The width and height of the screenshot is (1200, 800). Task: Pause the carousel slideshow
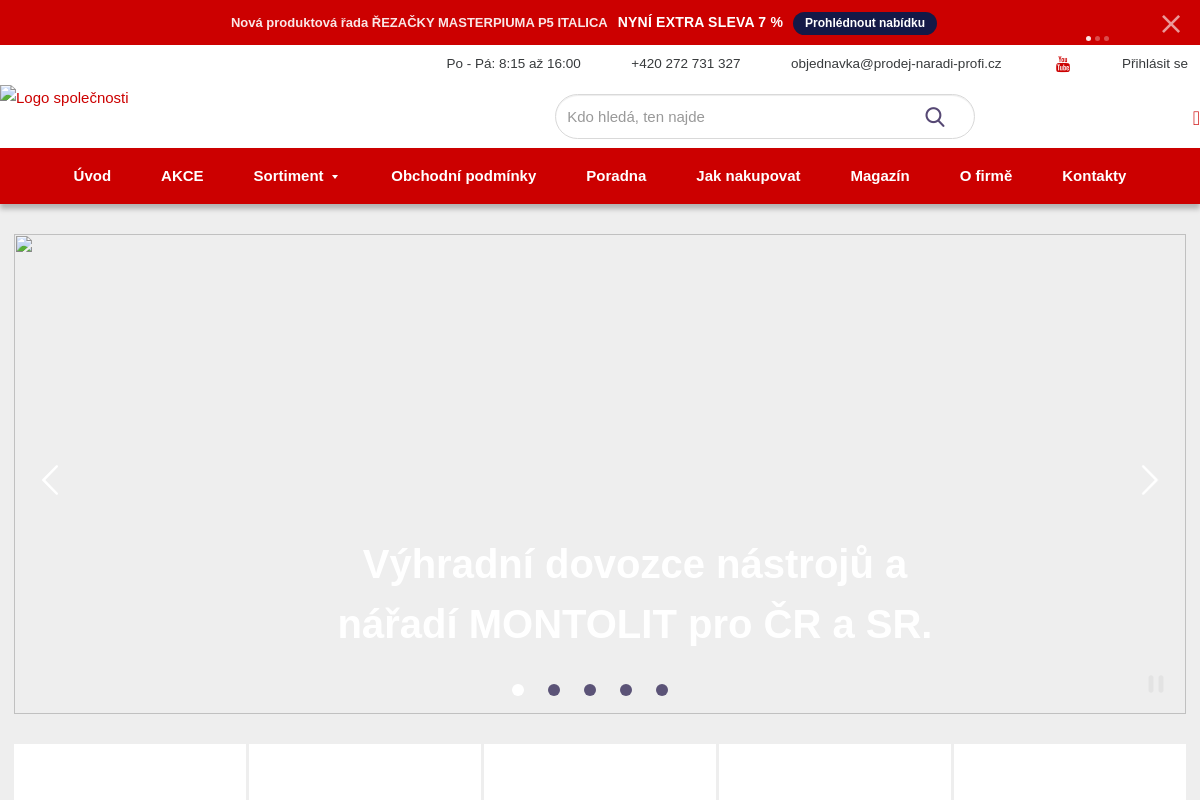(1156, 684)
